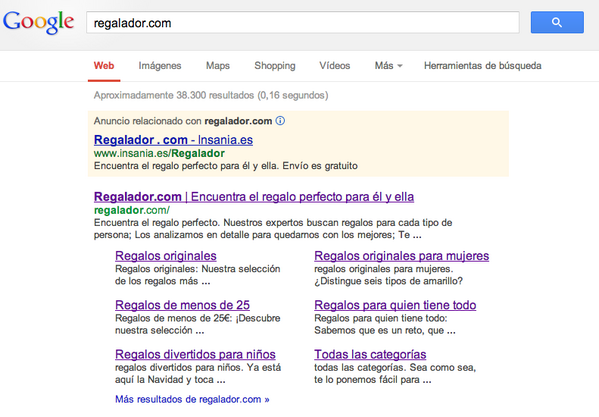599x417 pixels.
Task: Click snippet de los regalos más ...
Action: pyautogui.click(x=162, y=281)
